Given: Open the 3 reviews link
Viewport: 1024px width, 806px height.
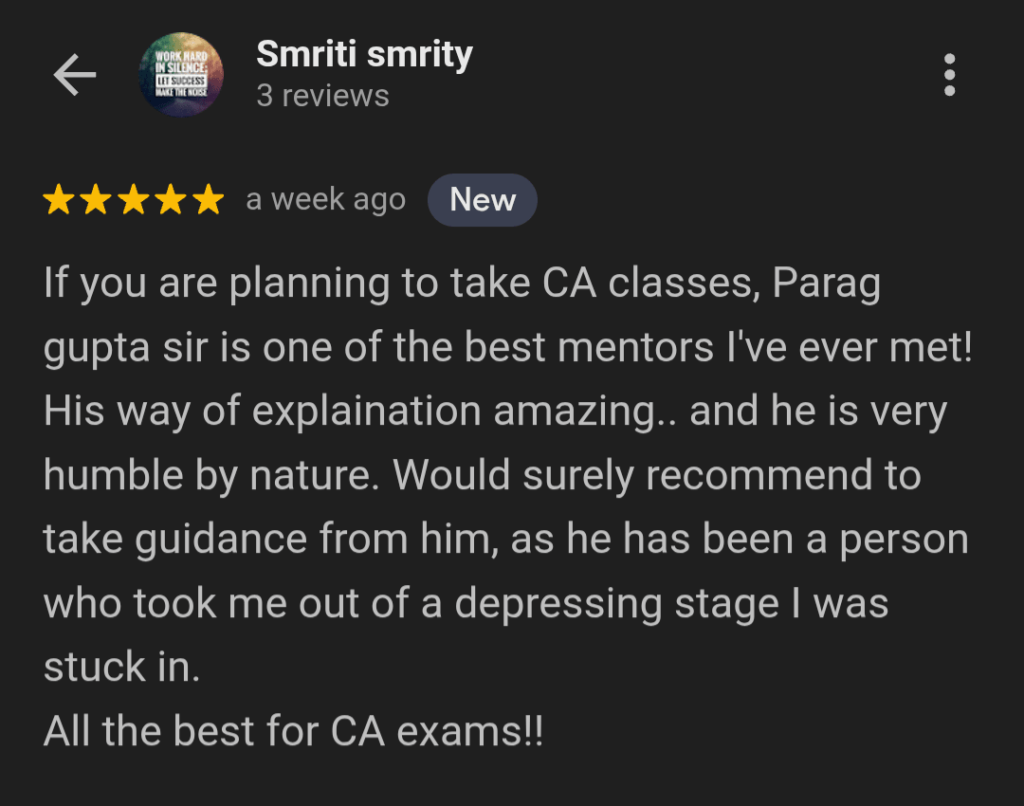Looking at the screenshot, I should coord(322,96).
